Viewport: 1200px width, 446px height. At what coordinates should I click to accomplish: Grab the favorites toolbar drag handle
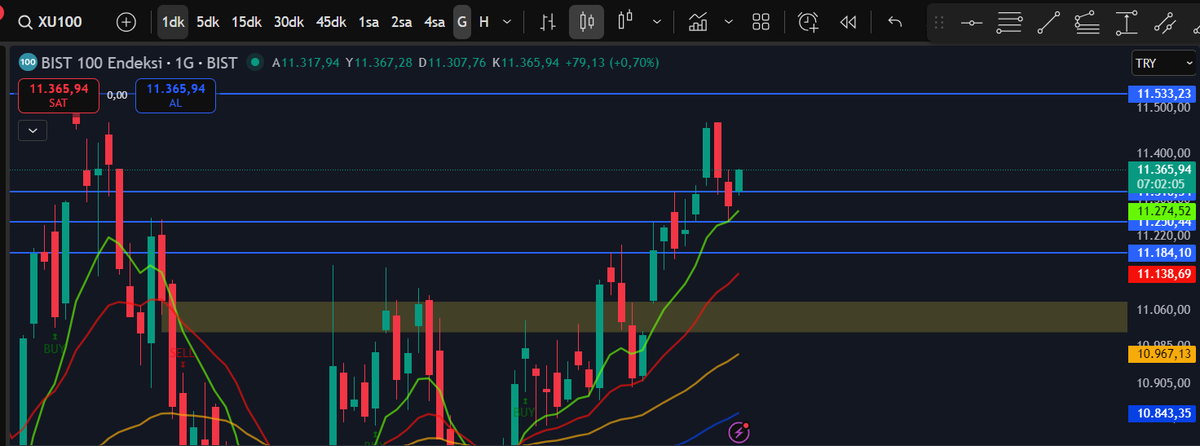938,21
